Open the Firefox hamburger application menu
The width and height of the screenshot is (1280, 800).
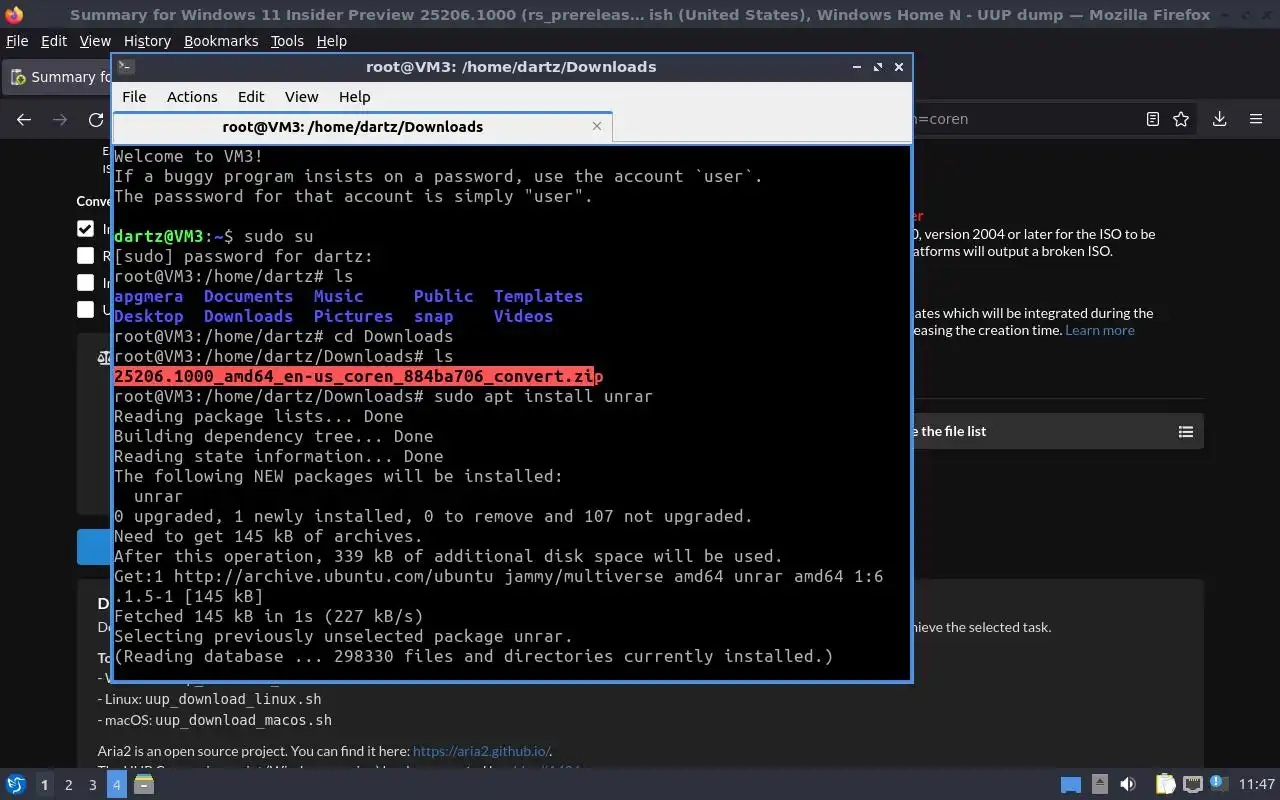pyautogui.click(x=1256, y=119)
